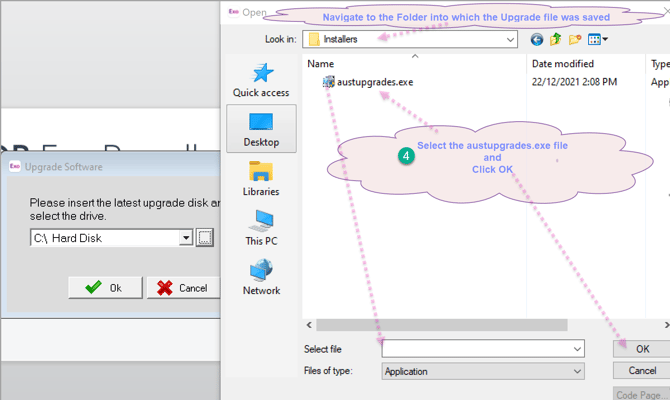Click inside the Select file input field
Image resolution: width=670 pixels, height=400 pixels.
point(477,349)
